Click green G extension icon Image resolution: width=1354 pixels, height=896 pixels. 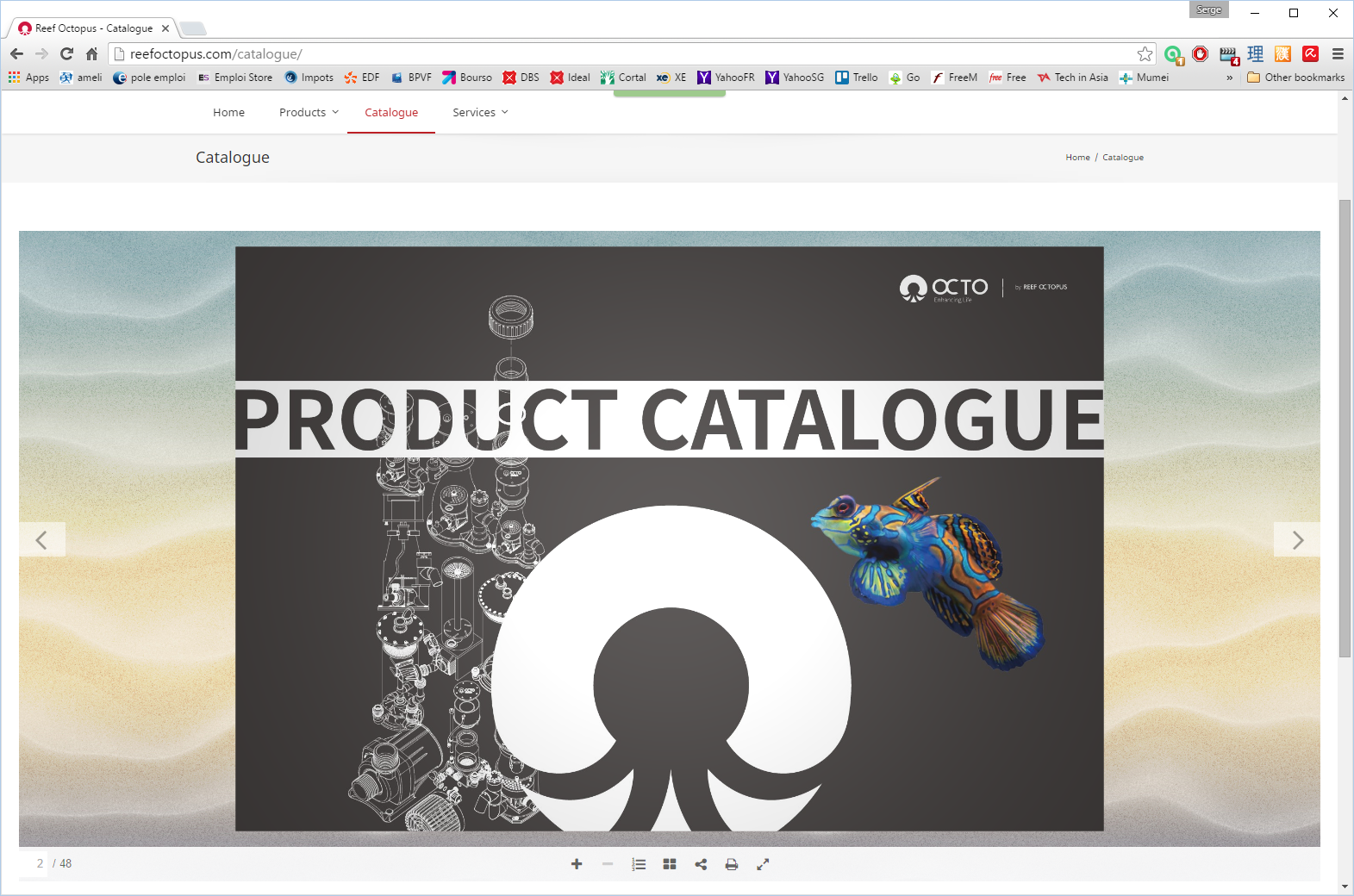point(1173,54)
